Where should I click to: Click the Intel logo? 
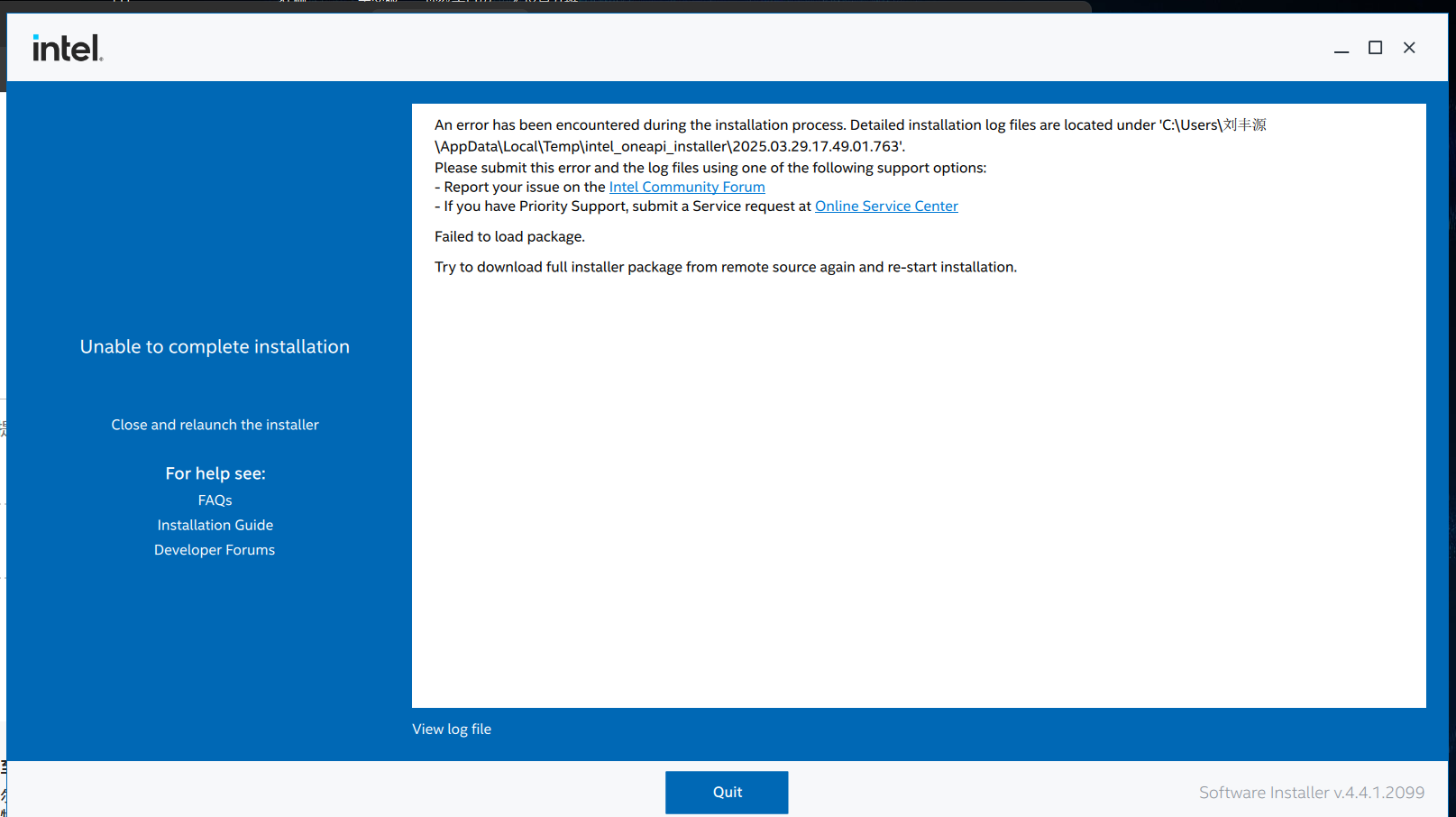point(68,48)
